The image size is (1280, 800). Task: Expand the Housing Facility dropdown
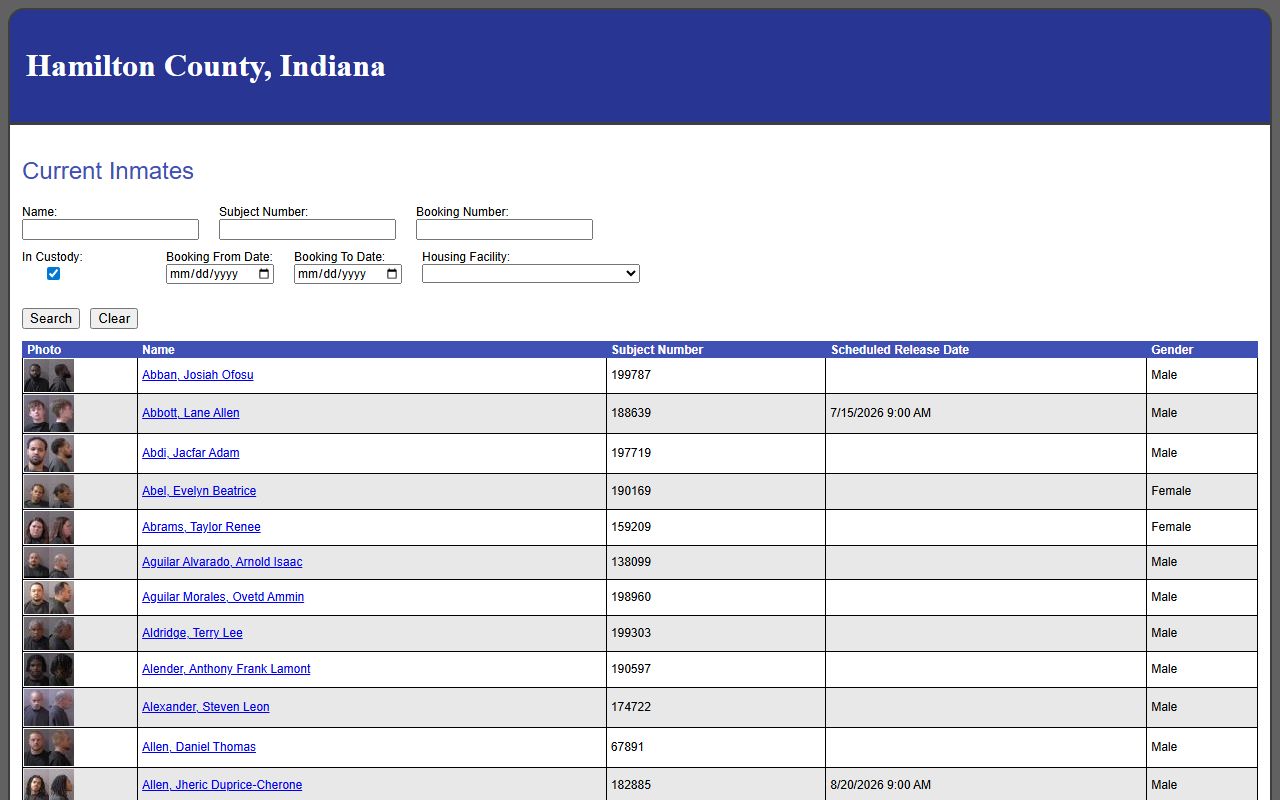[x=531, y=274]
